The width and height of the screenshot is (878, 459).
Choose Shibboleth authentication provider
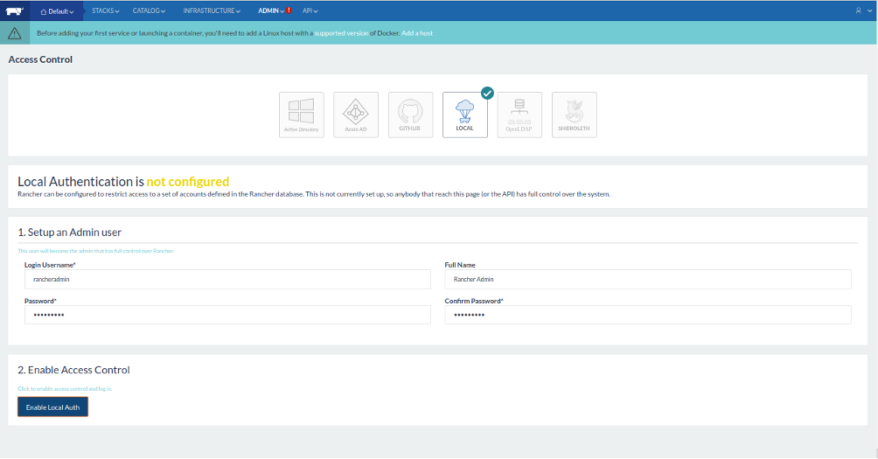point(573,115)
